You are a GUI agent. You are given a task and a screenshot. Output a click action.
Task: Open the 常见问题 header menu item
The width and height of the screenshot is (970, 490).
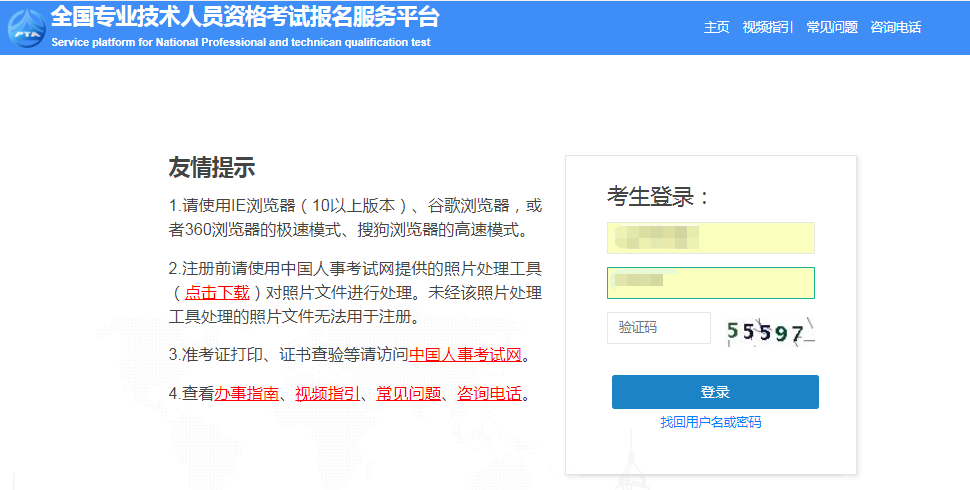tap(832, 27)
